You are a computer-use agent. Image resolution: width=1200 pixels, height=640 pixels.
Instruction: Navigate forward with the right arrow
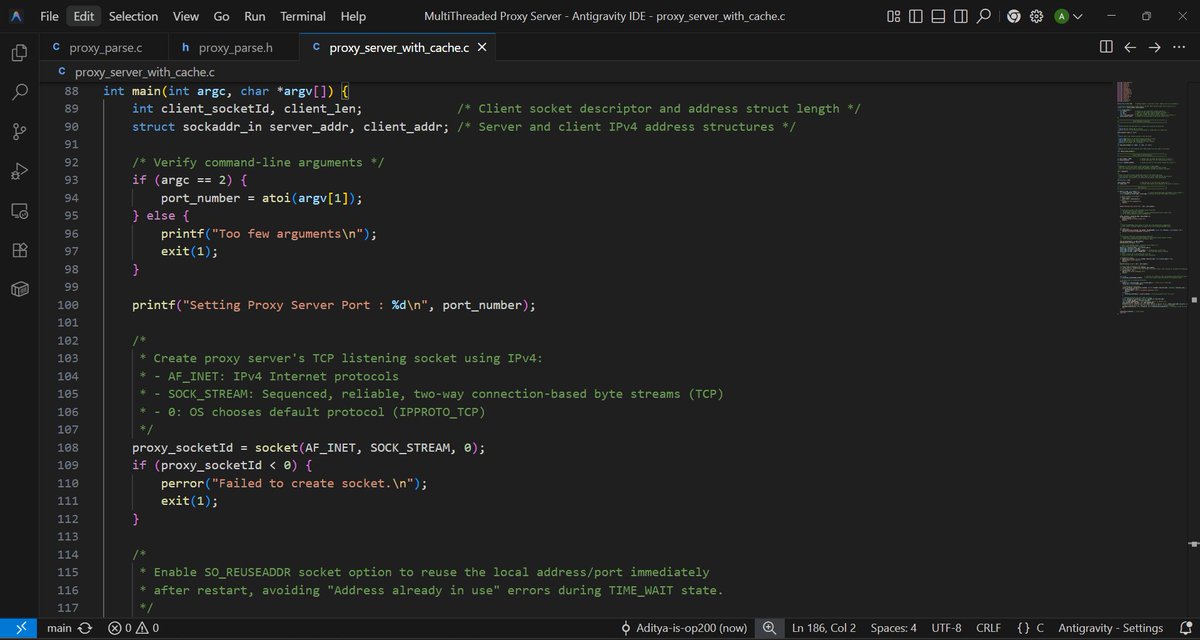pyautogui.click(x=1154, y=47)
